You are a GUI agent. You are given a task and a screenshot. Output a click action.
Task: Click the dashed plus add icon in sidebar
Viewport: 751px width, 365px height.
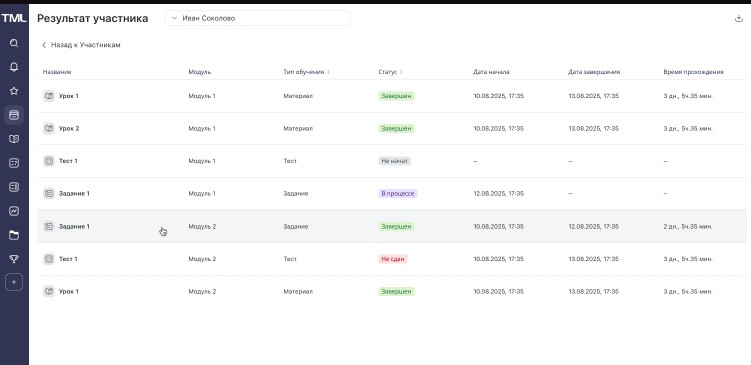click(x=14, y=283)
